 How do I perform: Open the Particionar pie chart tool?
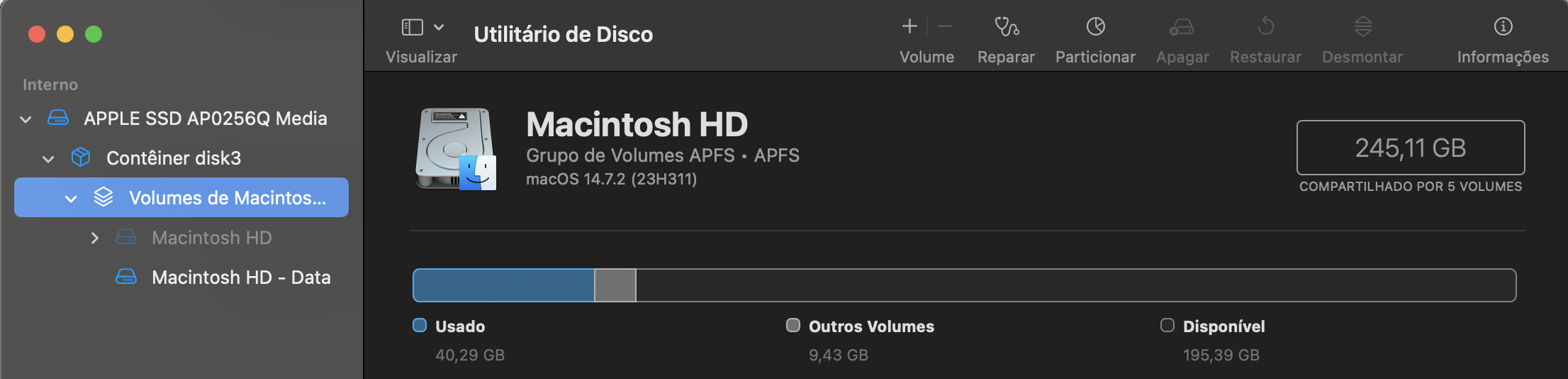coord(1095,27)
